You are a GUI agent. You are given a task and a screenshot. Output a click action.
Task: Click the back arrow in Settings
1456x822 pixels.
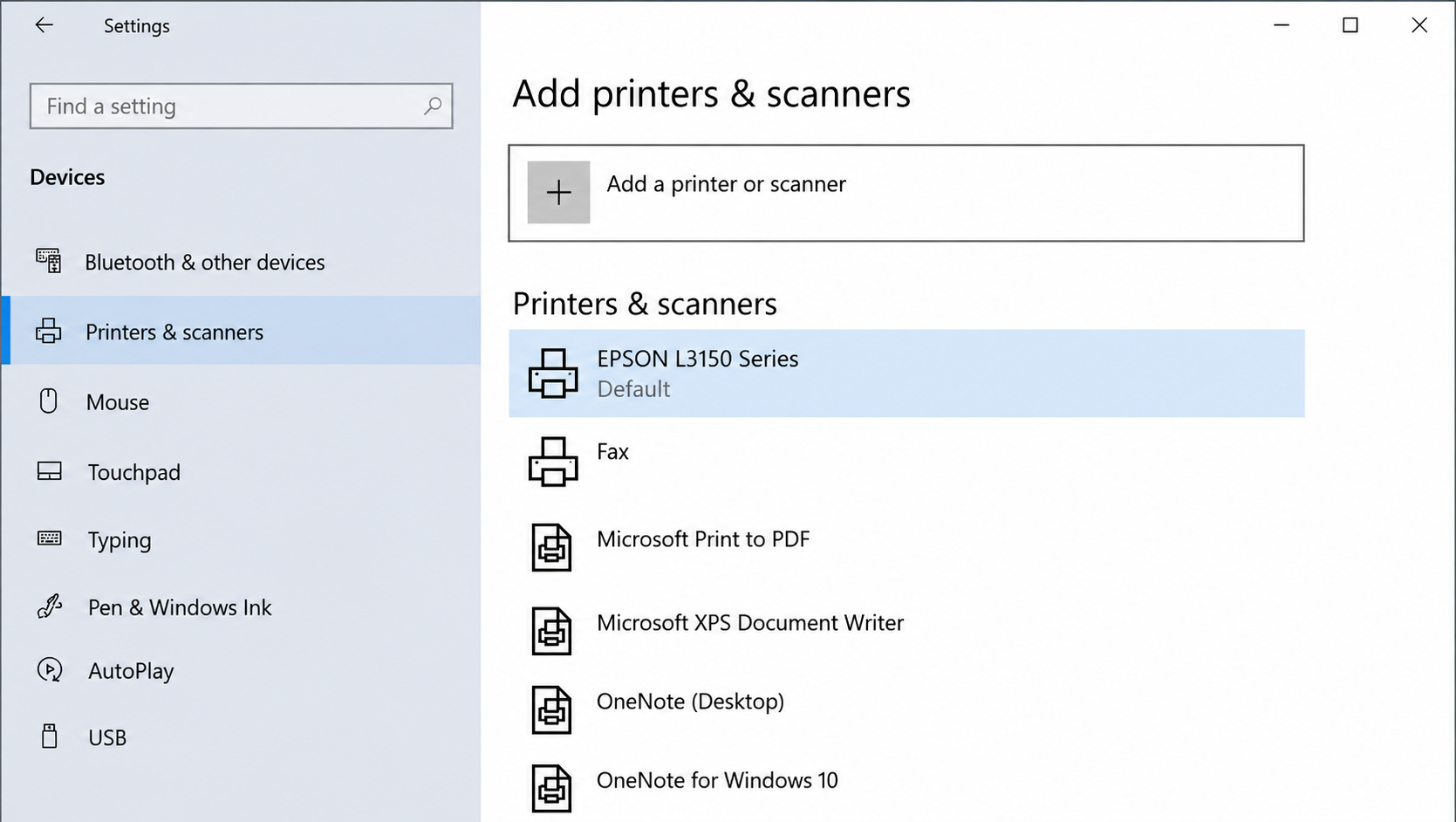[44, 25]
